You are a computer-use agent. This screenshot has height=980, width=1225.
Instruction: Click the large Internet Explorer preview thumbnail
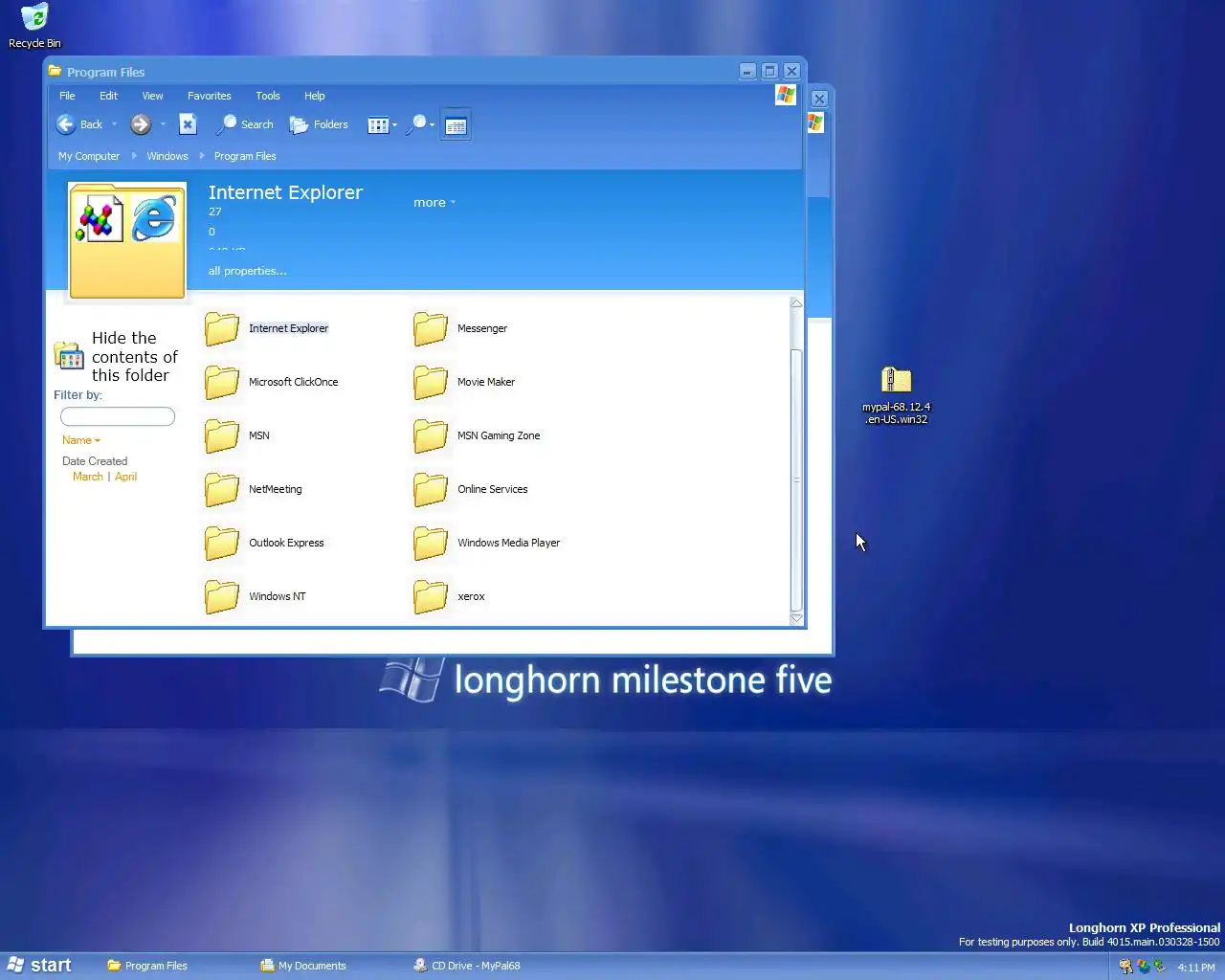tap(127, 241)
